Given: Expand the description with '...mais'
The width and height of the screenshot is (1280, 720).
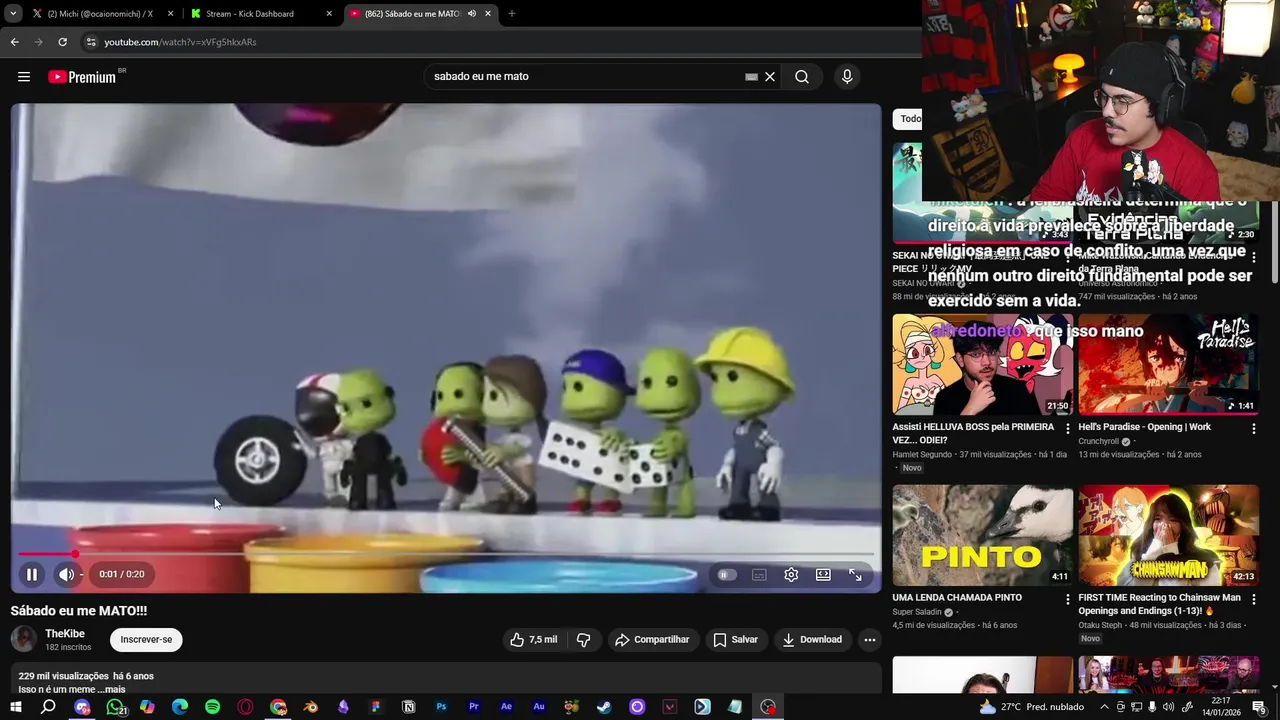Looking at the screenshot, I should coord(109,689).
